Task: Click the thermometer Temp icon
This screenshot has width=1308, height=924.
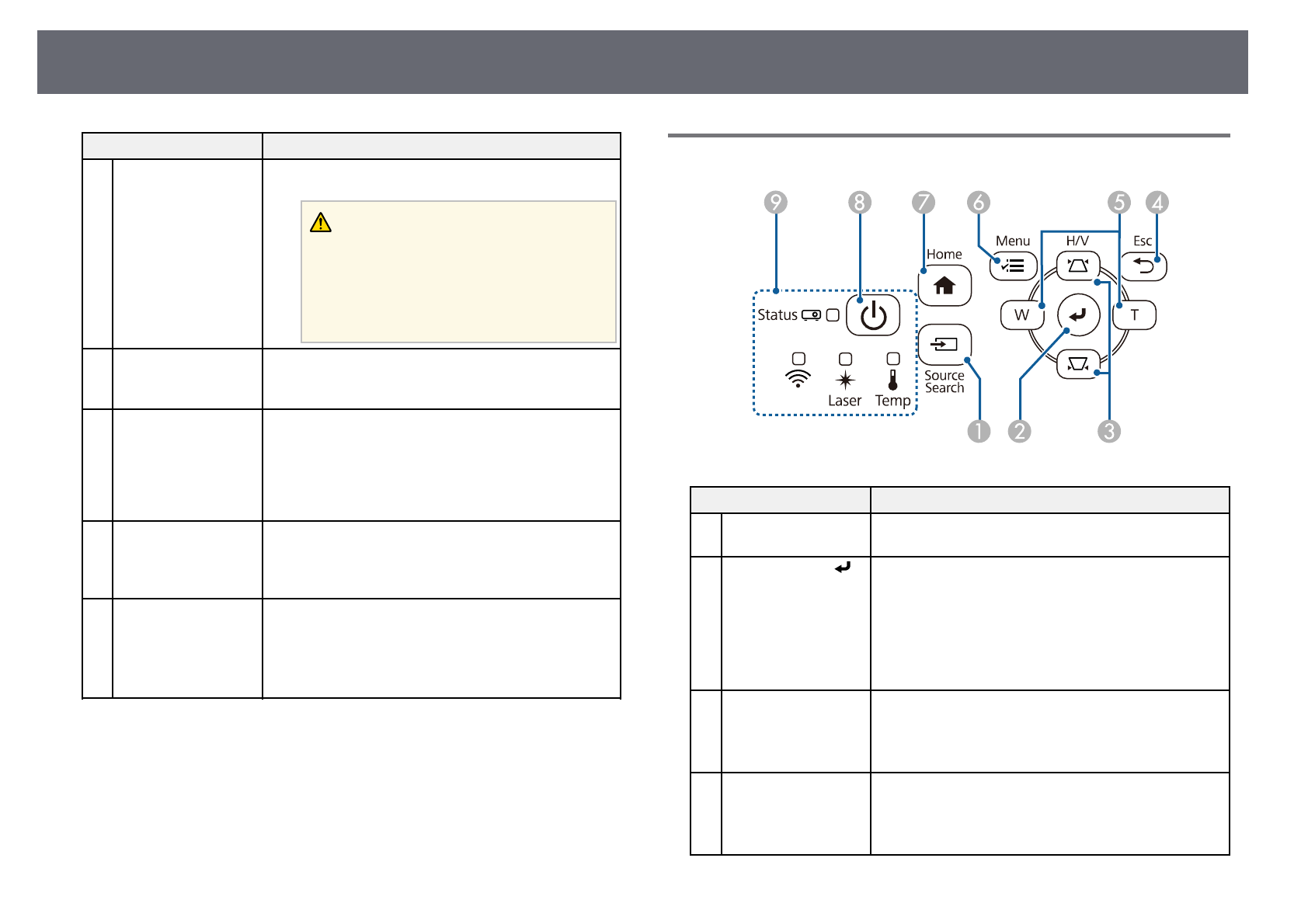Action: (893, 380)
